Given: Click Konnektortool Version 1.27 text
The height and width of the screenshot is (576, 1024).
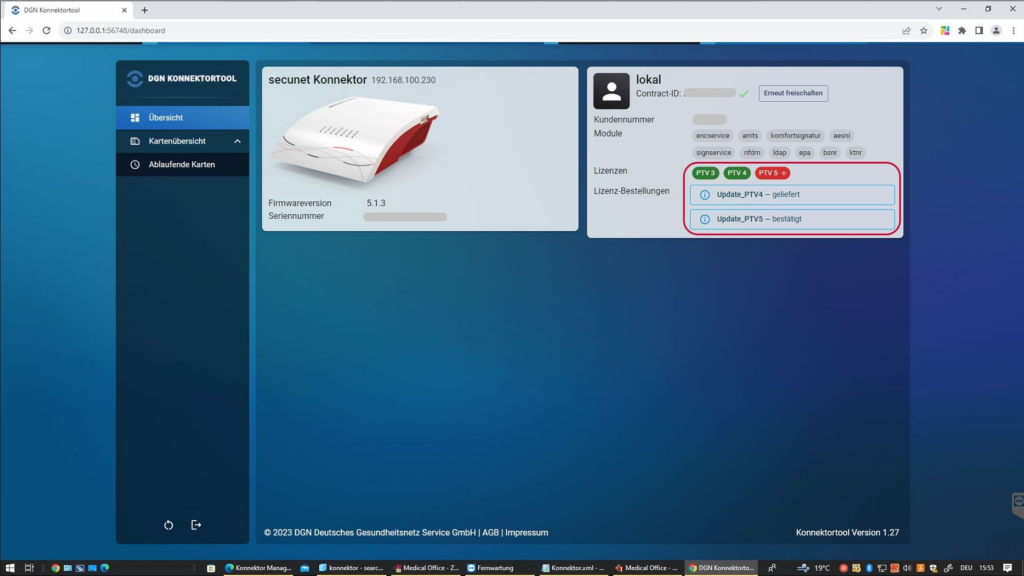Looking at the screenshot, I should [x=847, y=533].
